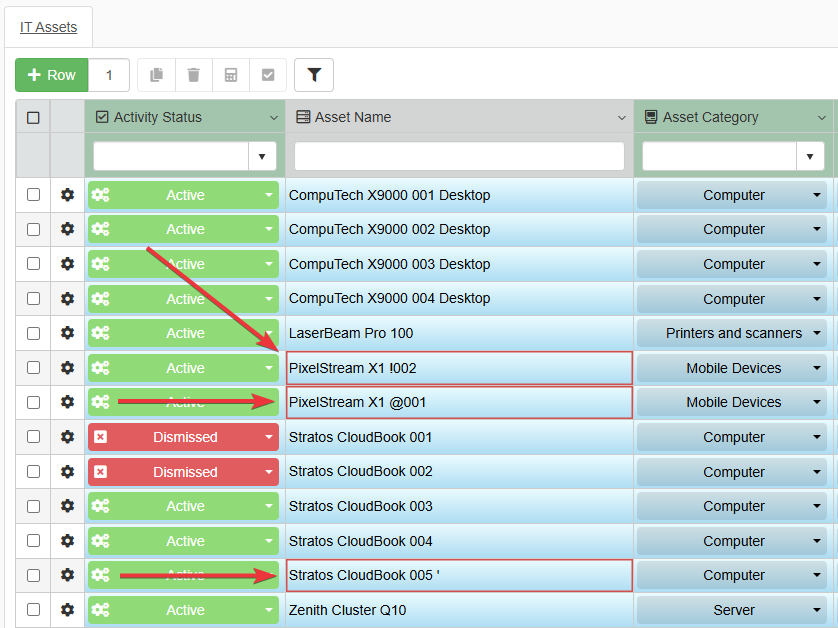Toggle the select-all checkbox in header
Image resolution: width=838 pixels, height=628 pixels.
(33, 117)
